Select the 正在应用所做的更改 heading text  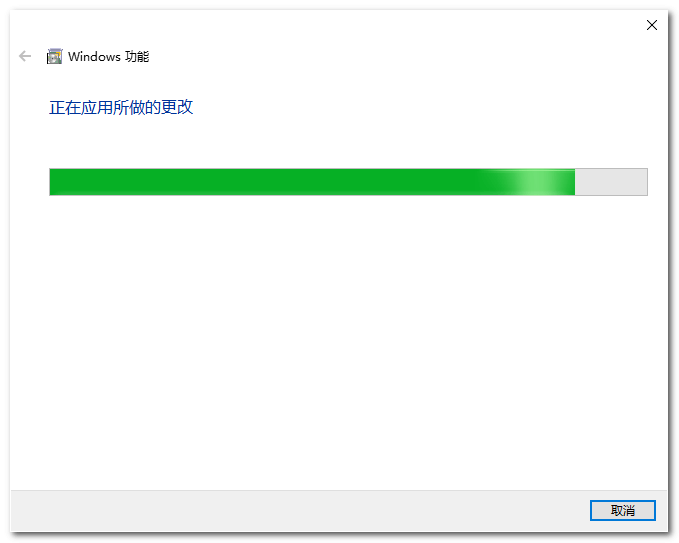(121, 107)
